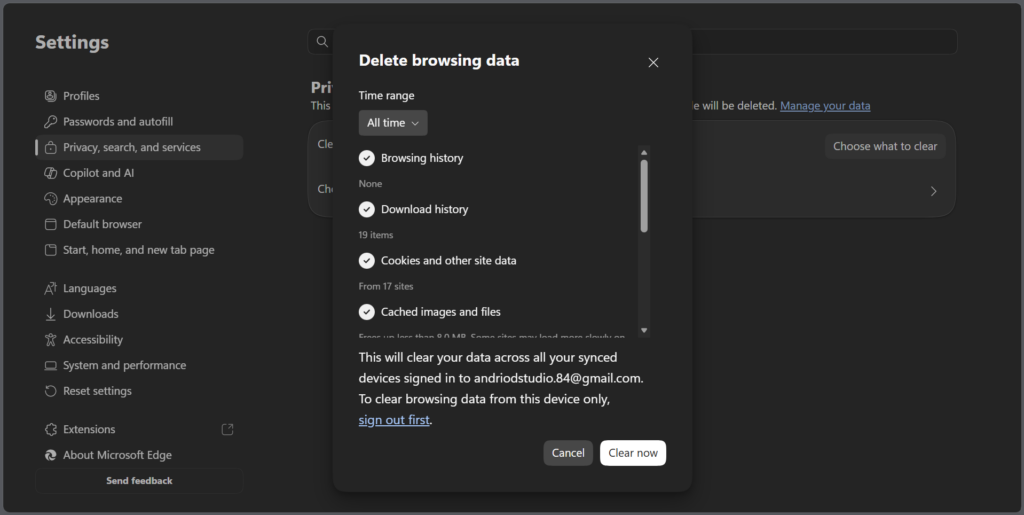Viewport: 1024px width, 515px height.
Task: Click the Profiles sidebar icon
Action: 50,96
